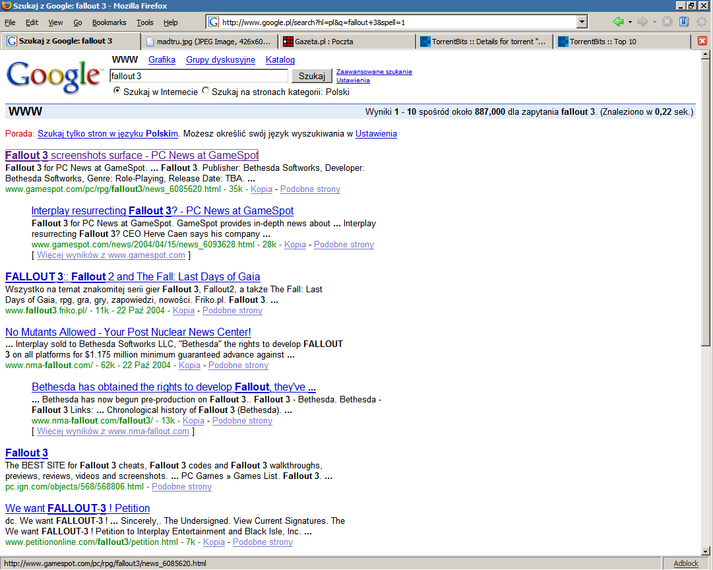Close current tab with red X
Screen dimensions: 713x570
pos(703,41)
